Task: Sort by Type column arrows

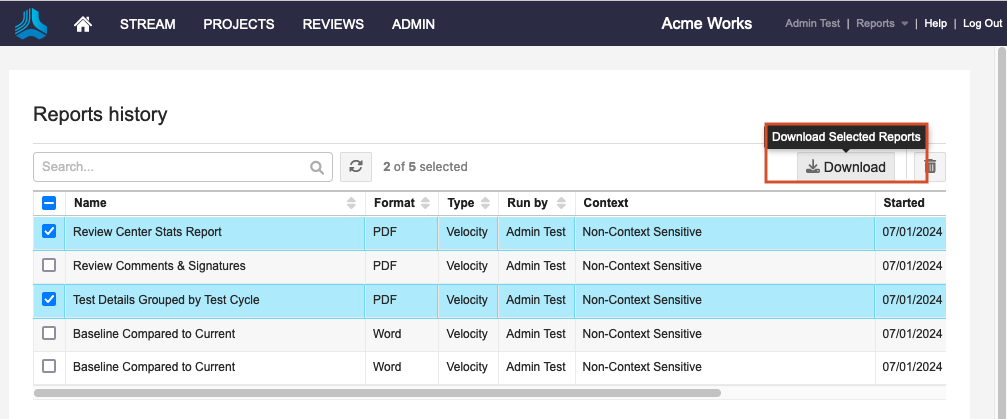Action: pos(486,203)
